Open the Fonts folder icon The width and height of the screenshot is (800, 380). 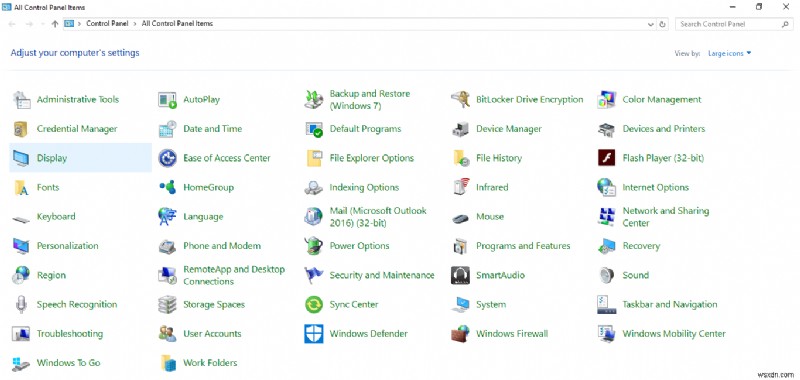tap(21, 188)
